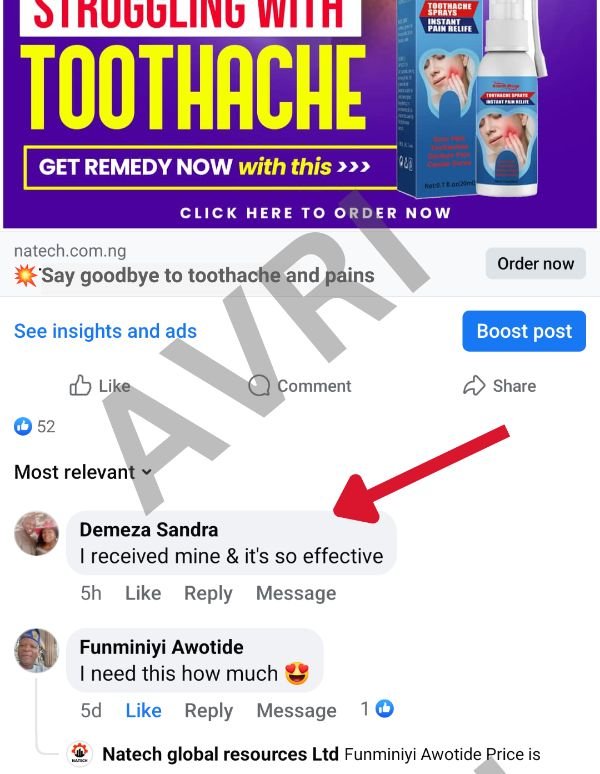Open Demeza Sandra's profile picture
600x774 pixels.
point(36,533)
